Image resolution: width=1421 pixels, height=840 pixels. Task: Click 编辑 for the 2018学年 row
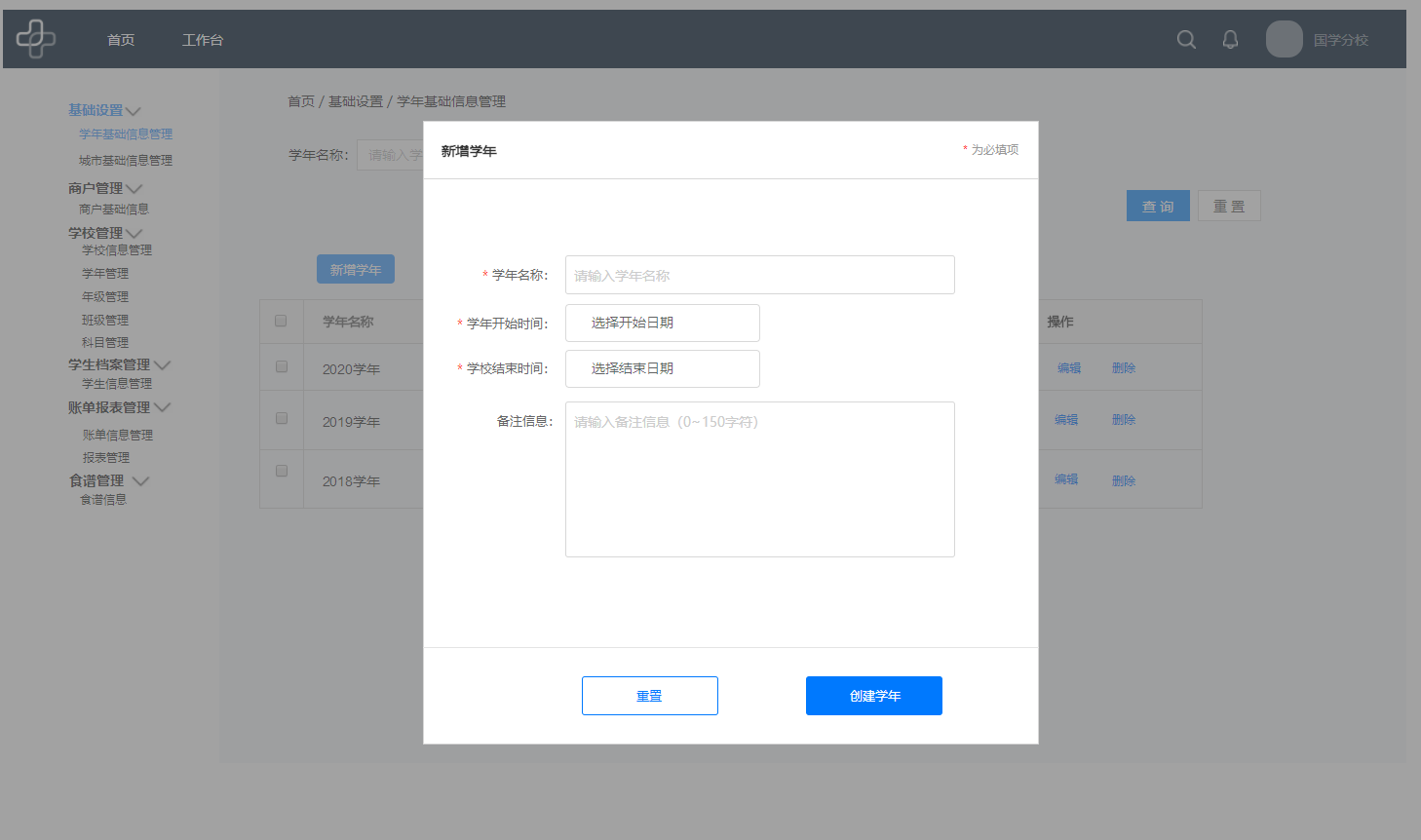(x=1066, y=479)
